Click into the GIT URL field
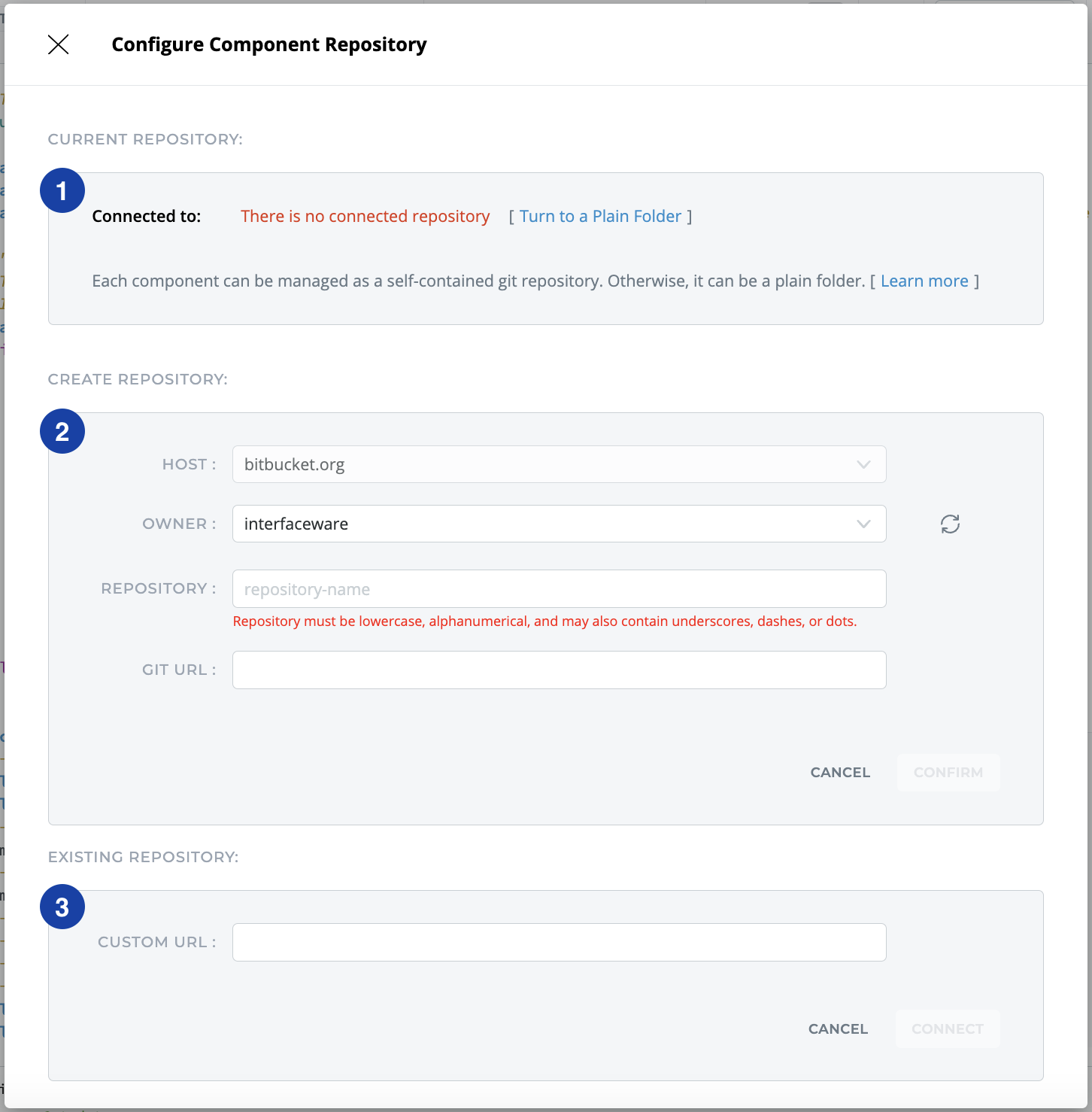Image resolution: width=1092 pixels, height=1112 pixels. (x=559, y=670)
